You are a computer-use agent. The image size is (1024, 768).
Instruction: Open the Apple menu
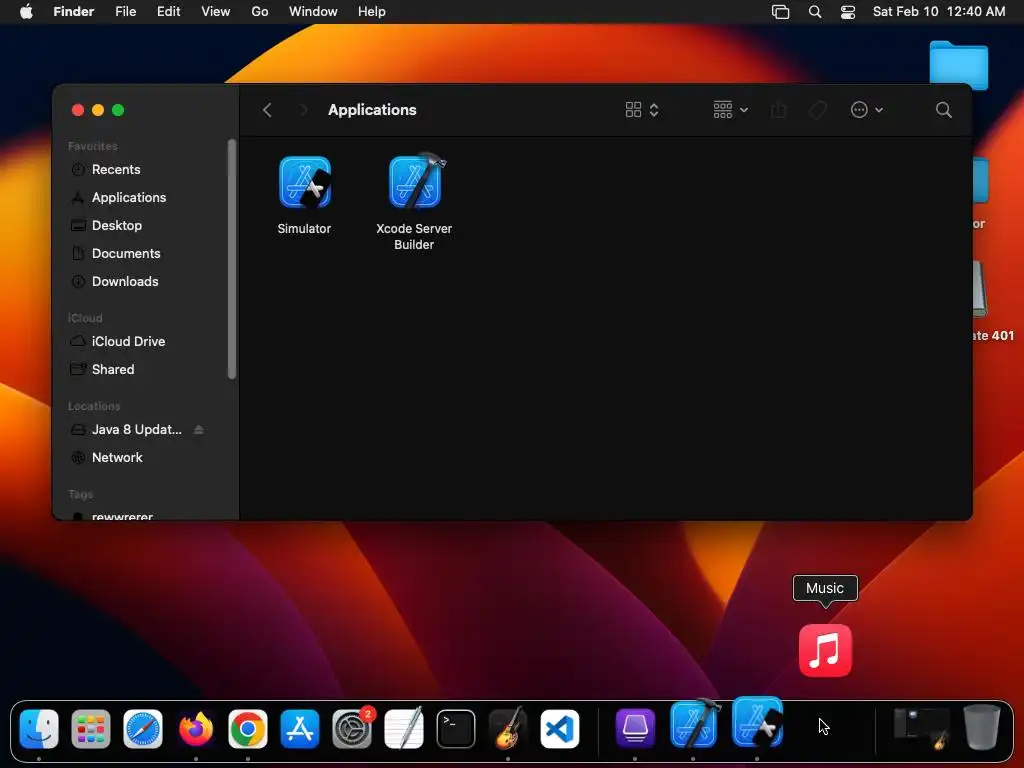26,11
